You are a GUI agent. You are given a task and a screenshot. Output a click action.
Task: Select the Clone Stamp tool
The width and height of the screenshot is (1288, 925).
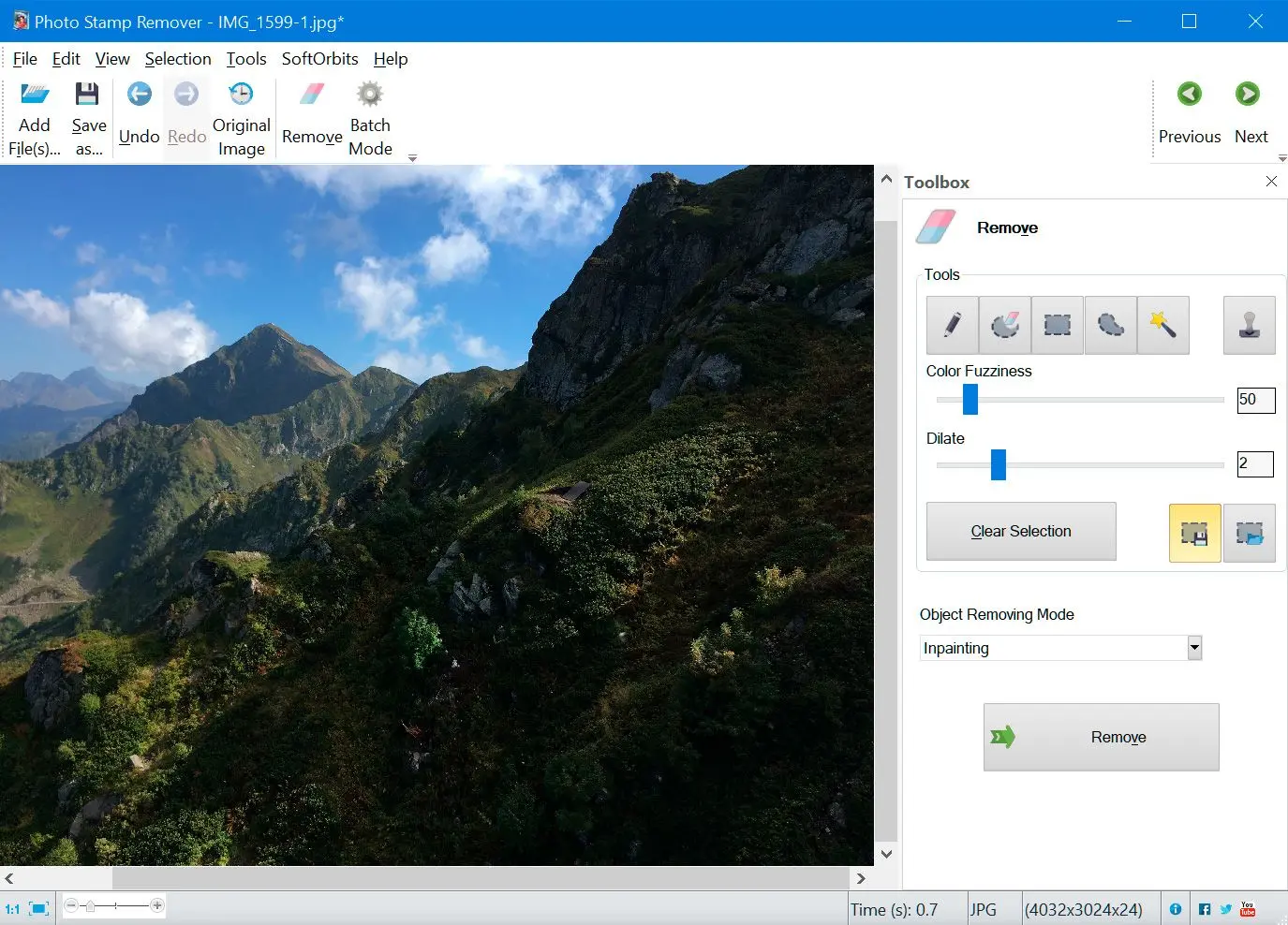pyautogui.click(x=1249, y=325)
